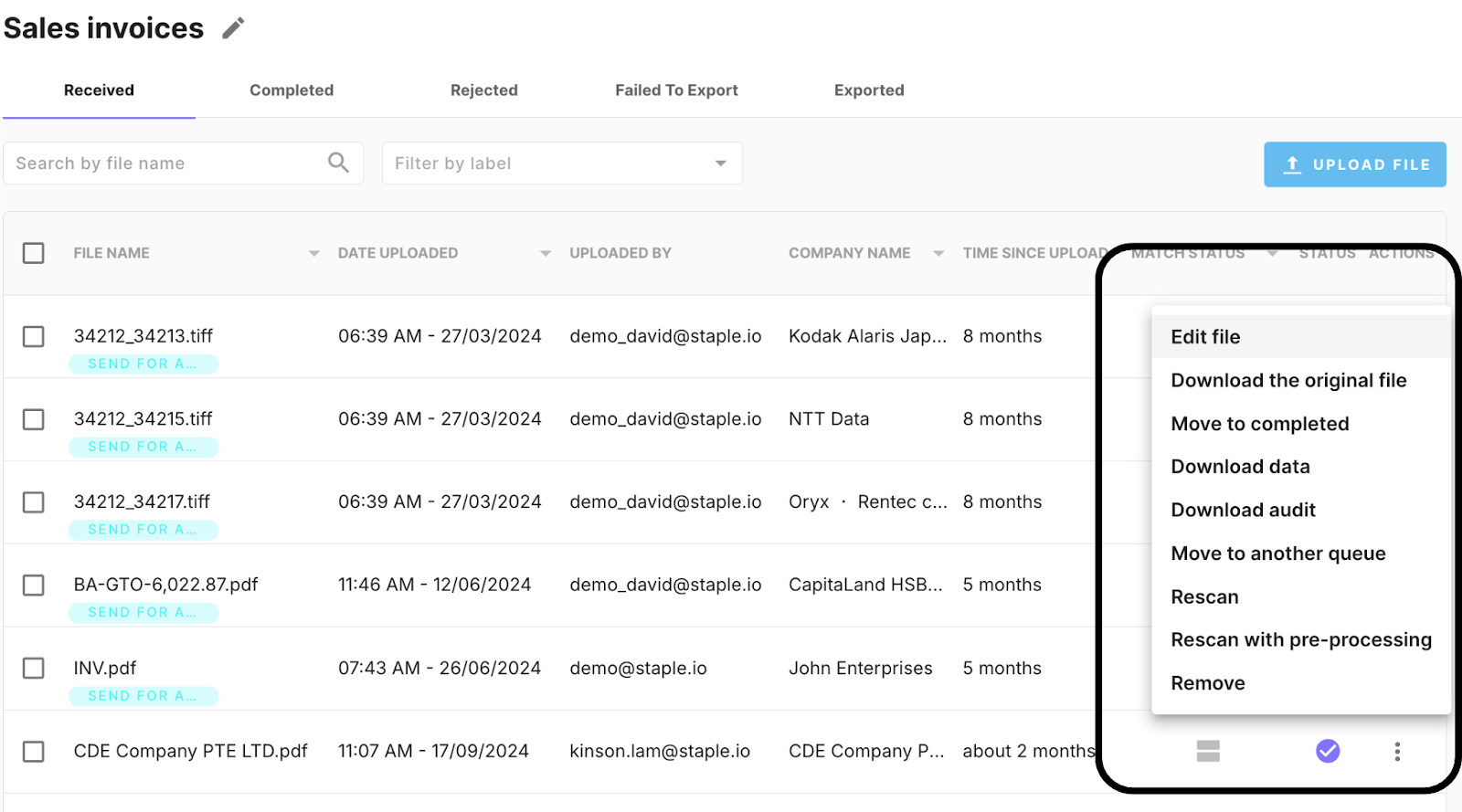The image size is (1462, 812).
Task: Click the 11:07 AM - 17/09/2024 date cell
Action: (433, 751)
